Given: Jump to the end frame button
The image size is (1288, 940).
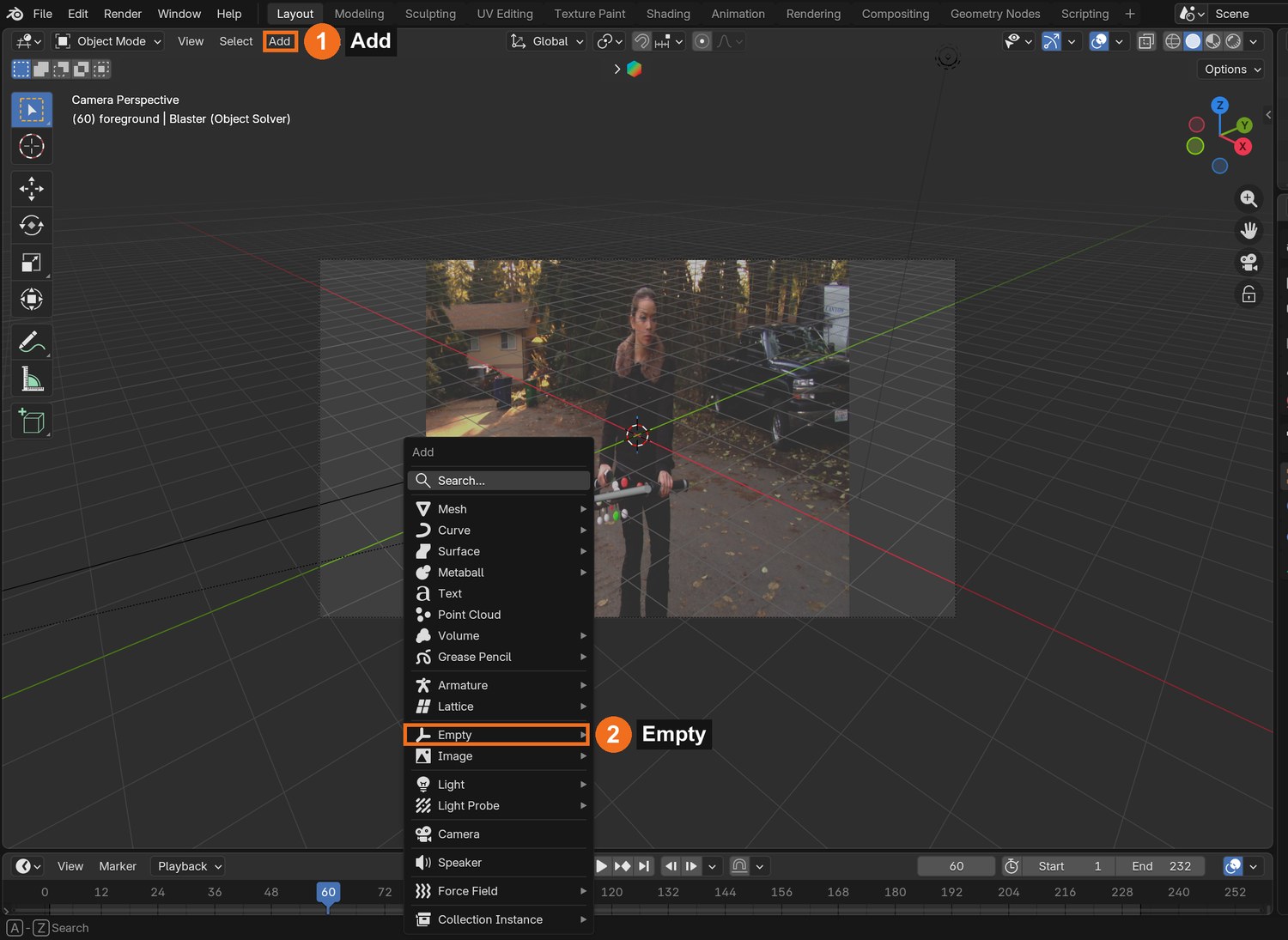Looking at the screenshot, I should pos(644,866).
